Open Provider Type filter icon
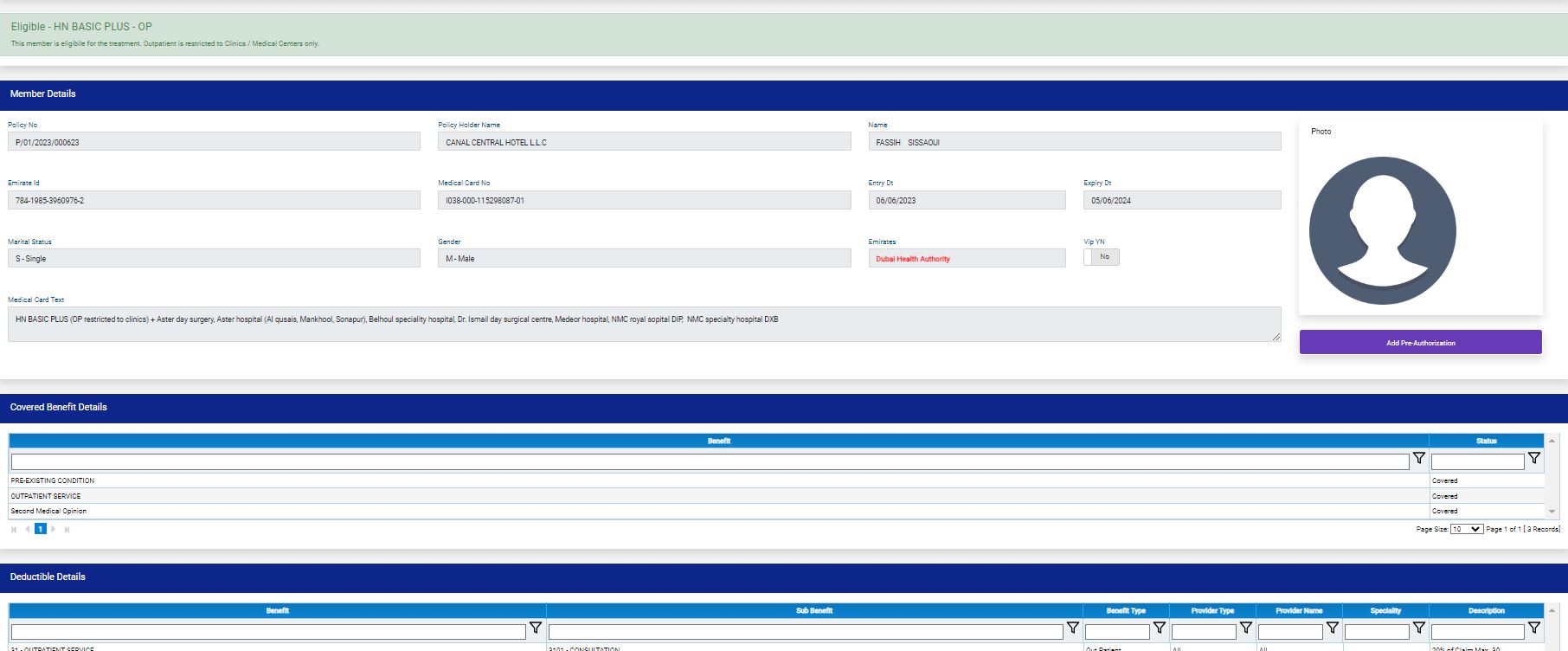1568x651 pixels. tap(1245, 628)
